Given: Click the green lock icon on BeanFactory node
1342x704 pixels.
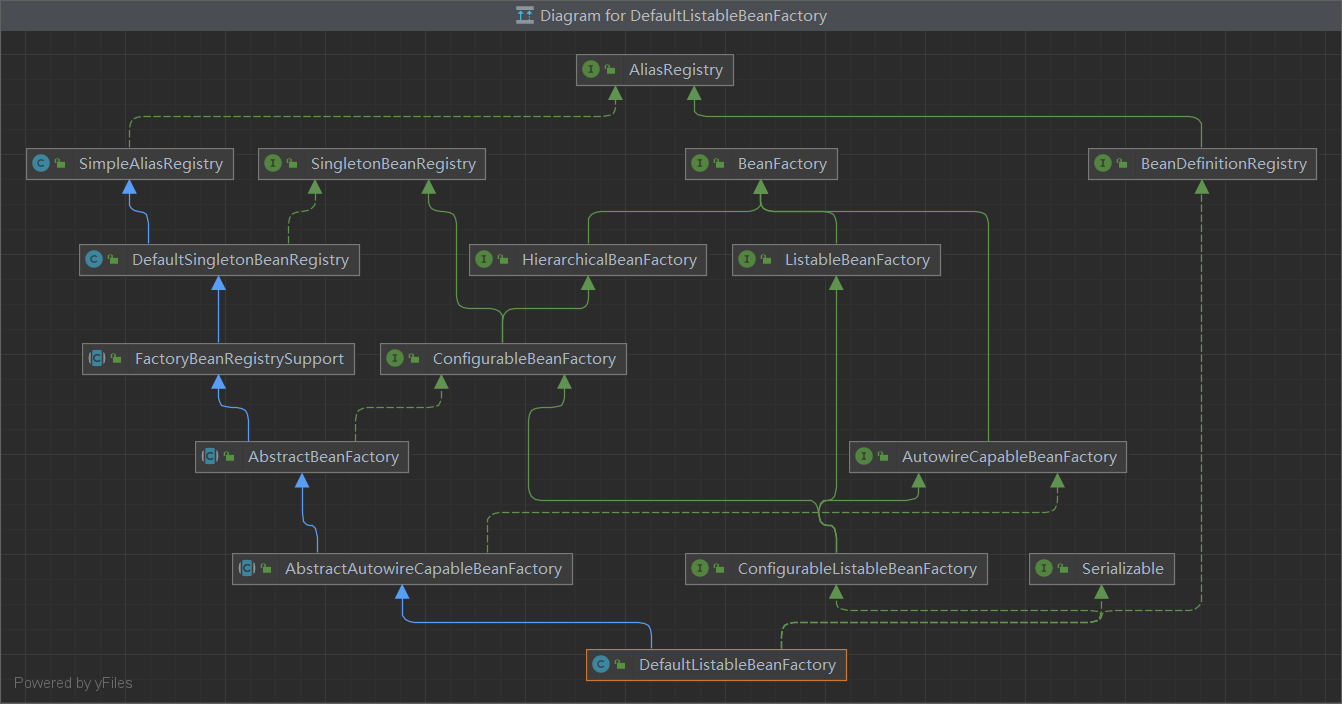Looking at the screenshot, I should pos(720,164).
